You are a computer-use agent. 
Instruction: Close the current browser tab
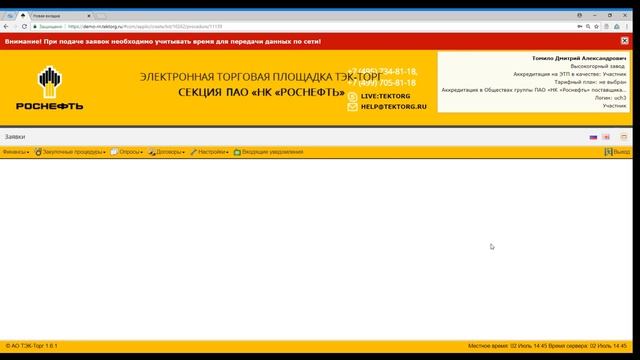pyautogui.click(x=89, y=16)
